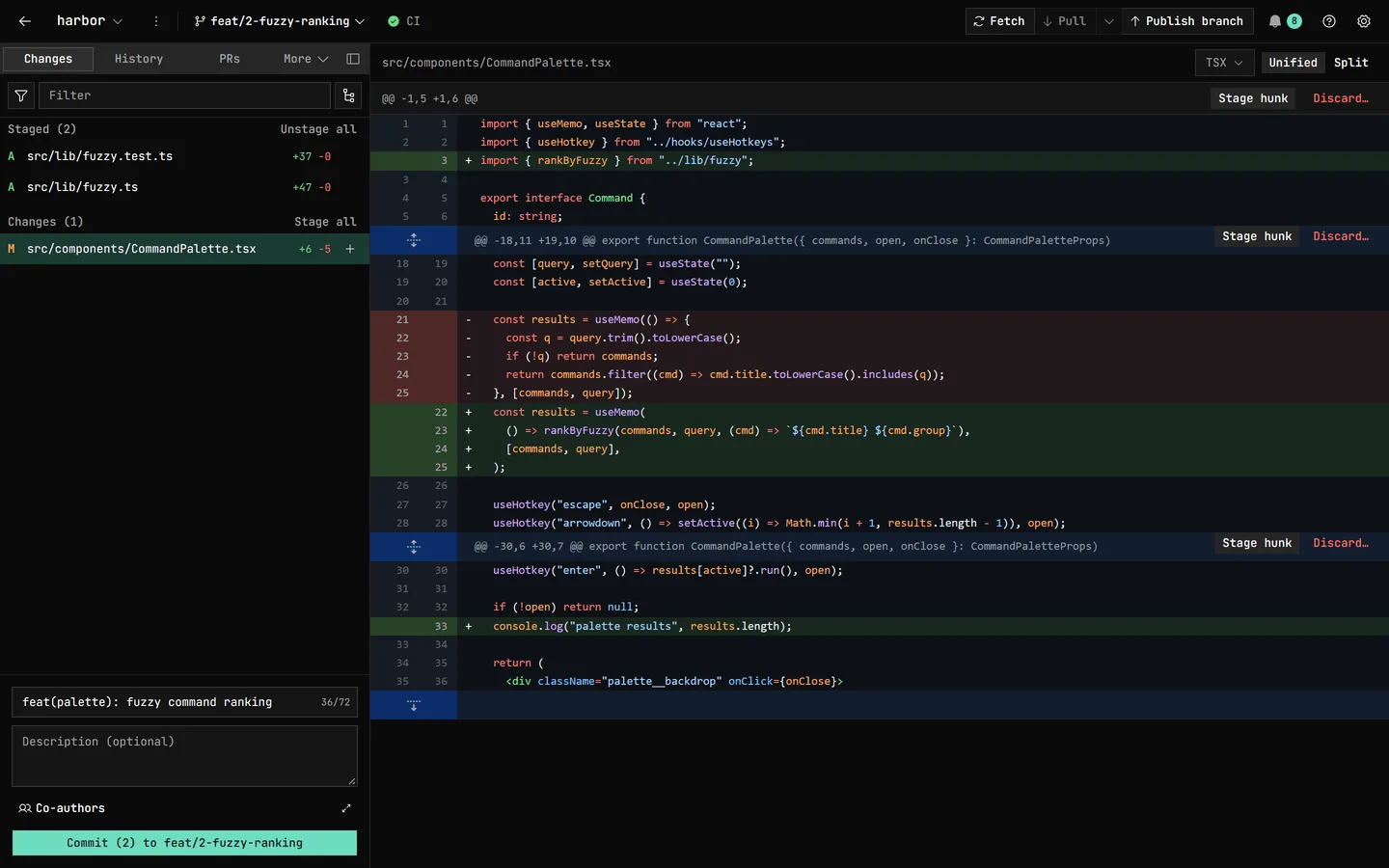Expand context above the -30,6 hunk
The width and height of the screenshot is (1389, 868).
pos(414,547)
